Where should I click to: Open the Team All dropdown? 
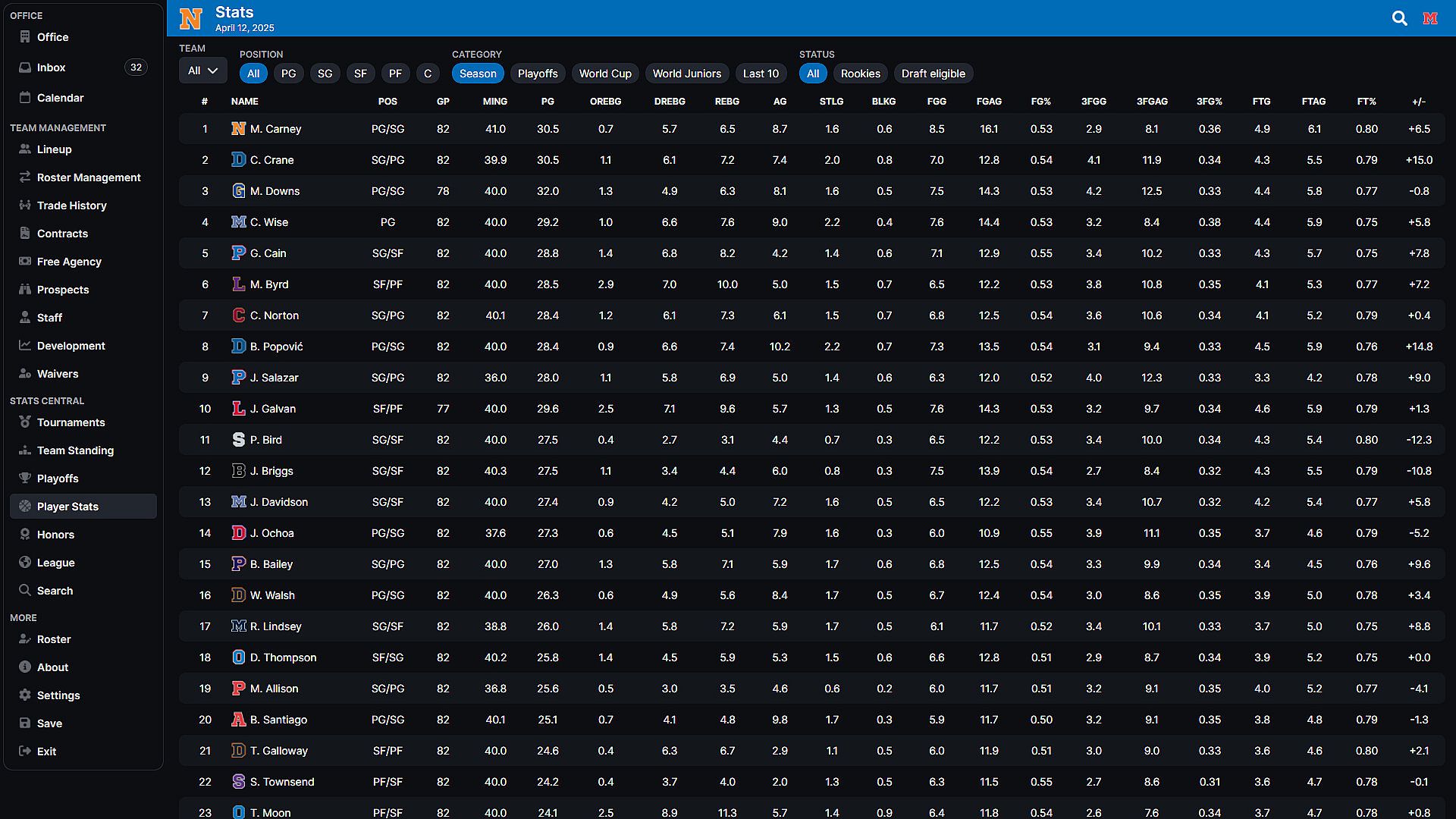[202, 71]
